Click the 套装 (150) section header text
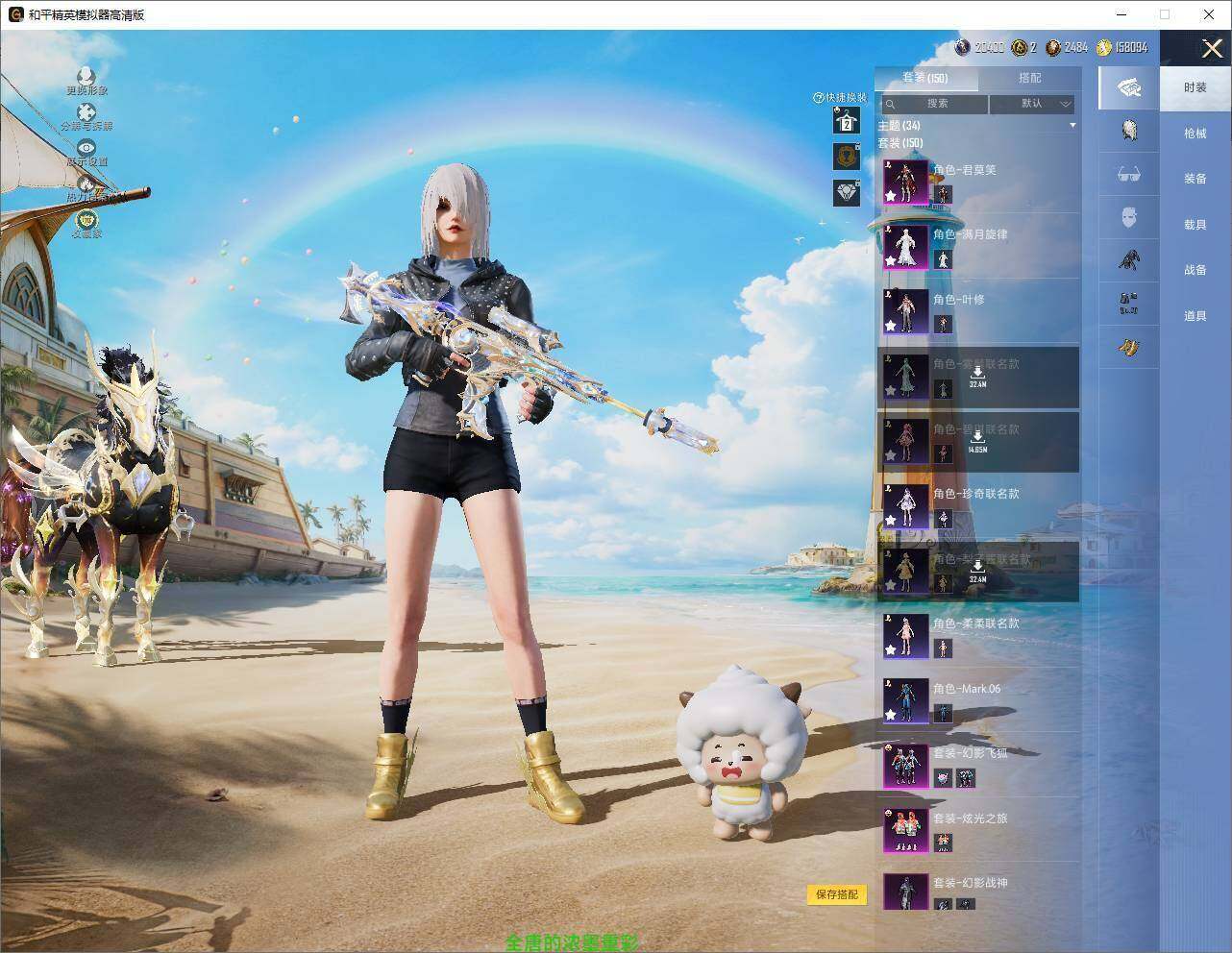This screenshot has width=1232, height=953. click(x=900, y=143)
